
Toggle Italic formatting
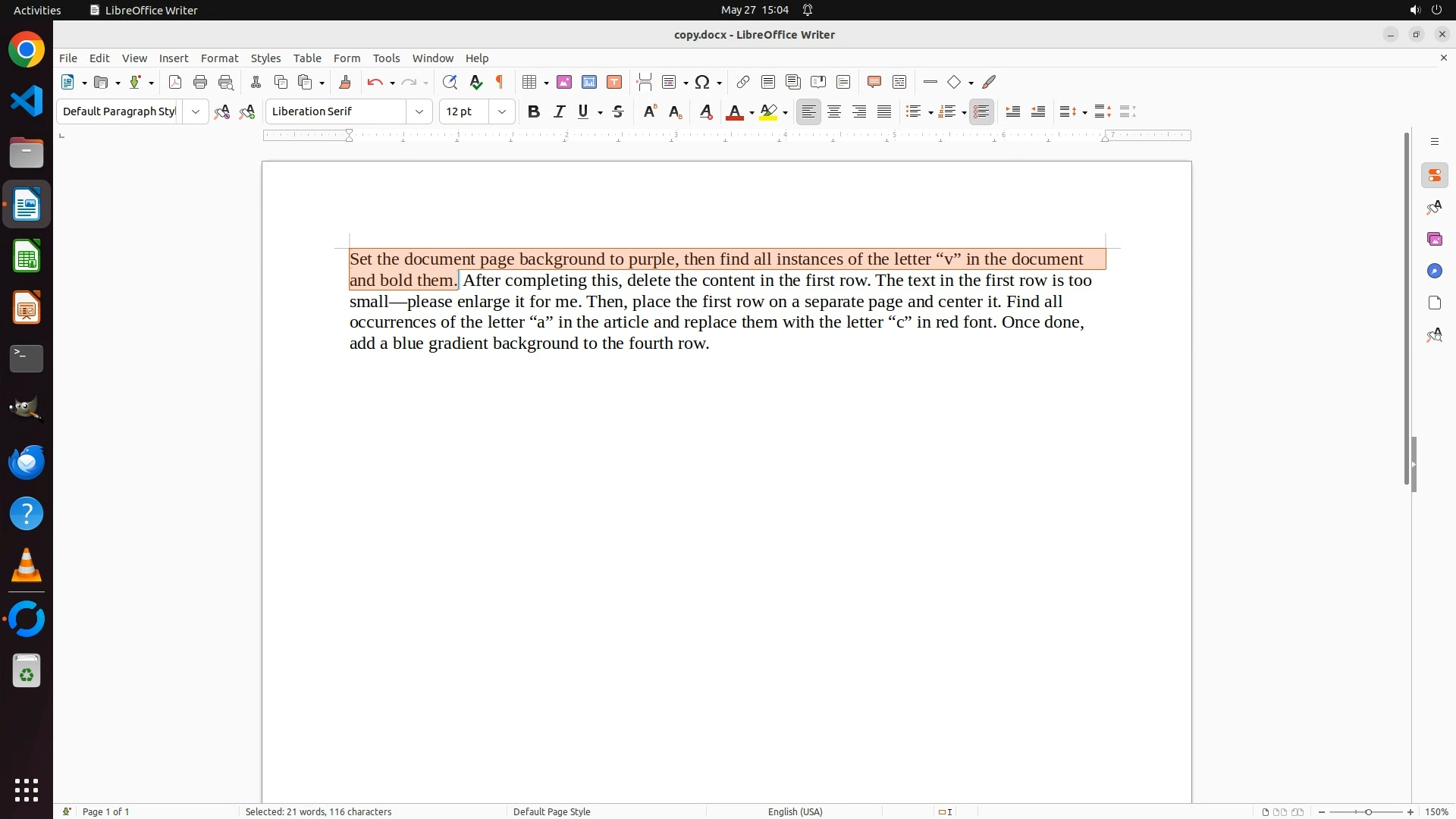click(559, 111)
